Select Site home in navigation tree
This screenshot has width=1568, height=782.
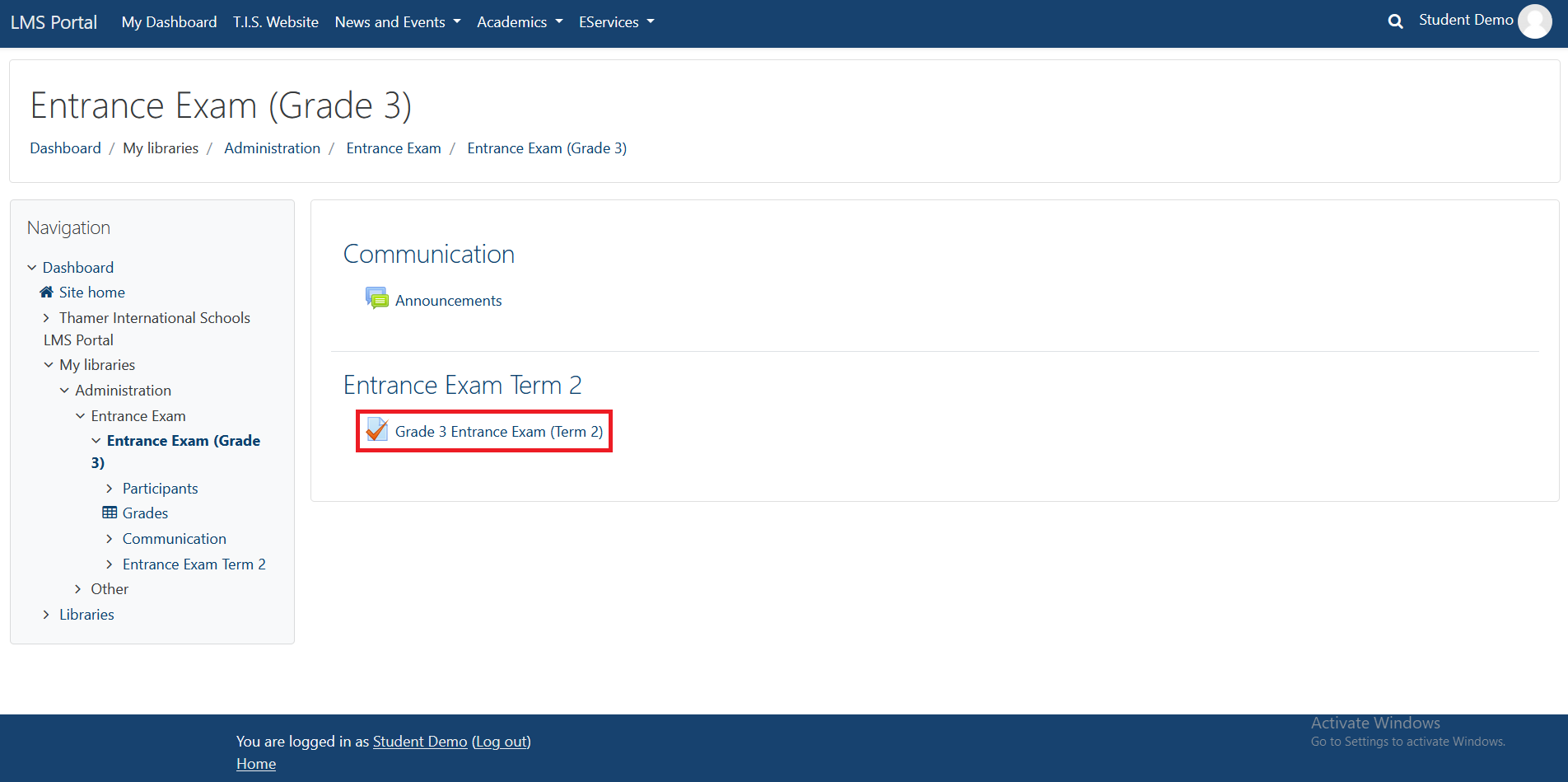tap(92, 293)
